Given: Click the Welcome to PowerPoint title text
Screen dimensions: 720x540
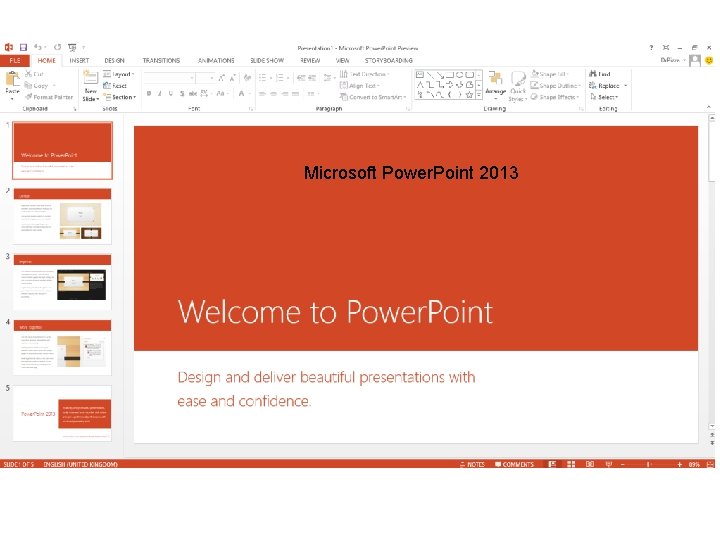Looking at the screenshot, I should (x=335, y=312).
